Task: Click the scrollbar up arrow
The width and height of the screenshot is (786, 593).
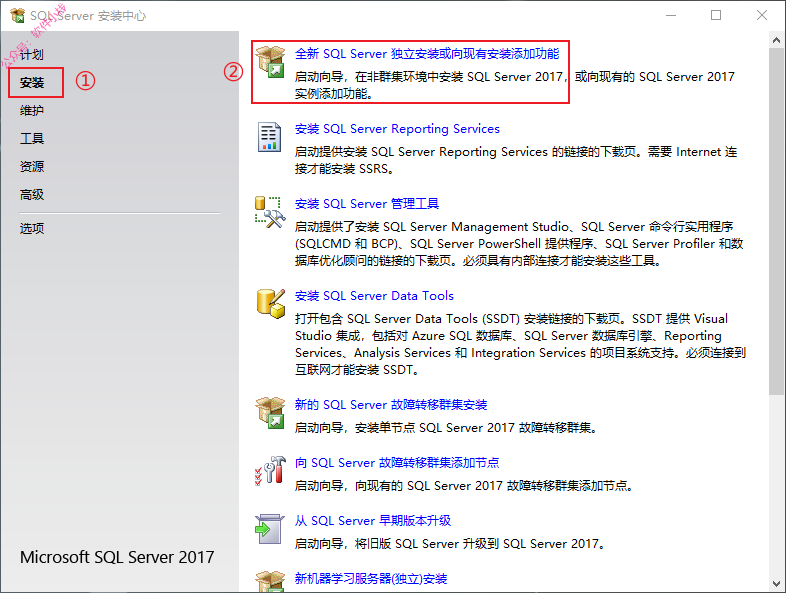Action: click(776, 40)
